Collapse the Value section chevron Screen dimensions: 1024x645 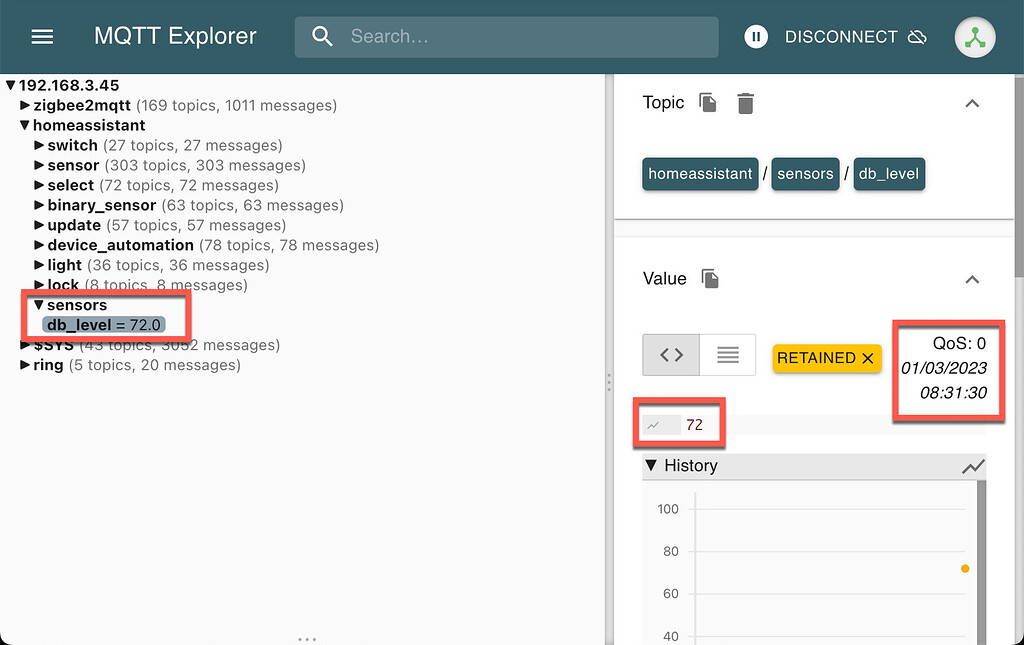972,279
